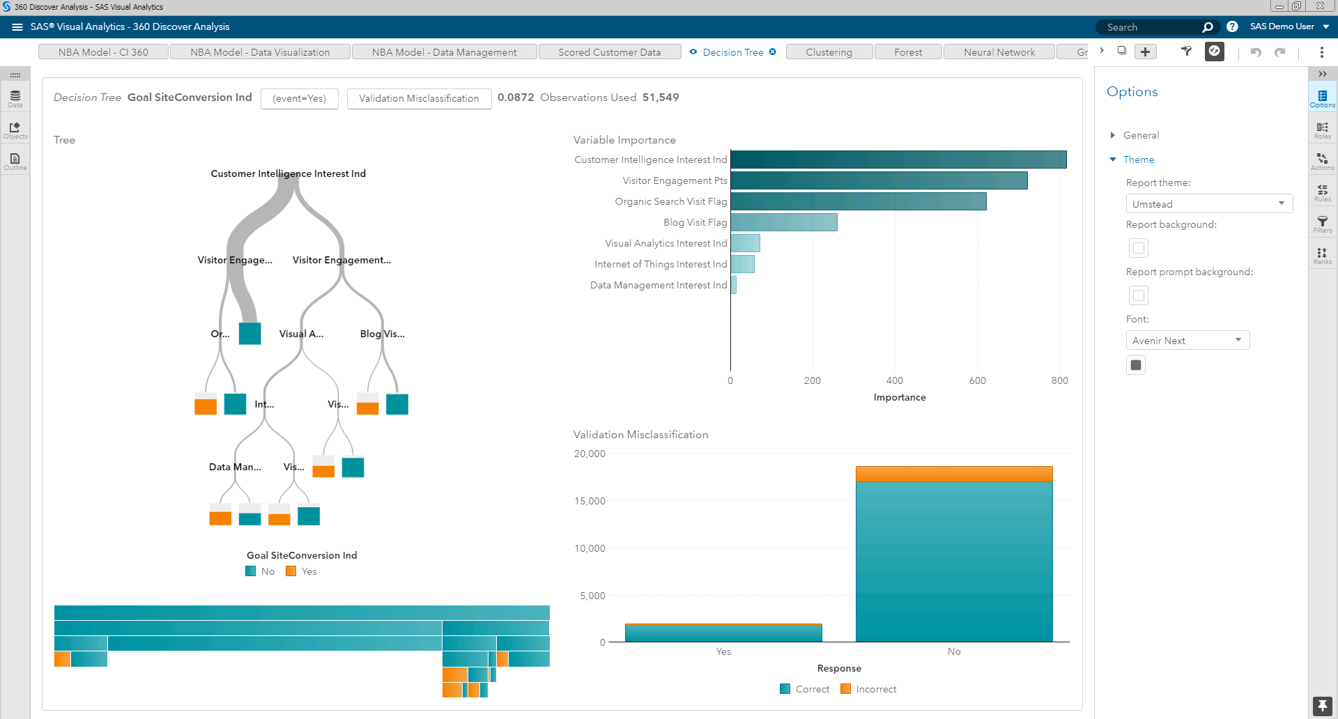Viewport: 1338px width, 719px height.
Task: Click the Validation Misclassification button
Action: [x=419, y=98]
